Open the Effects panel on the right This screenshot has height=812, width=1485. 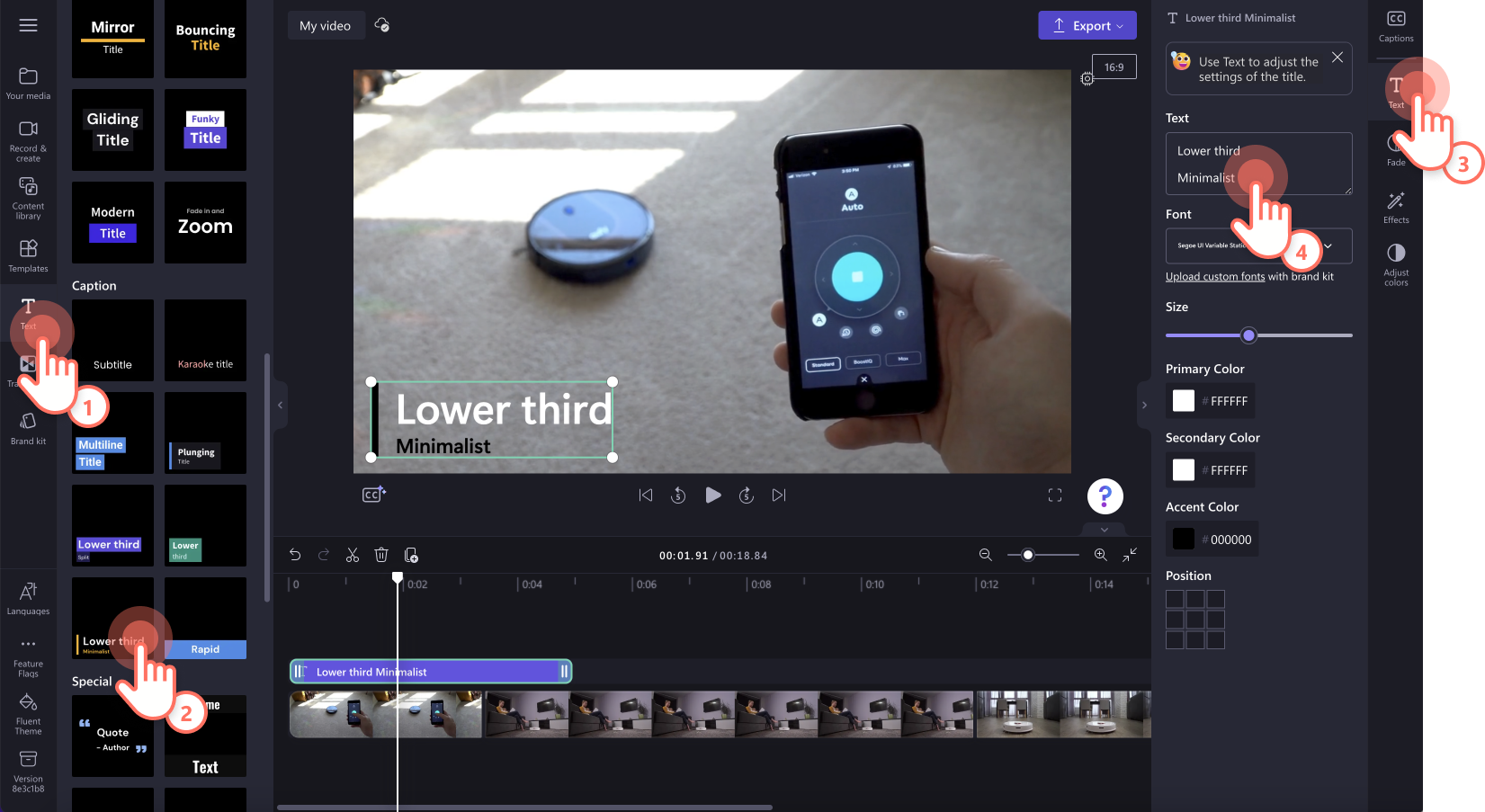[x=1396, y=207]
